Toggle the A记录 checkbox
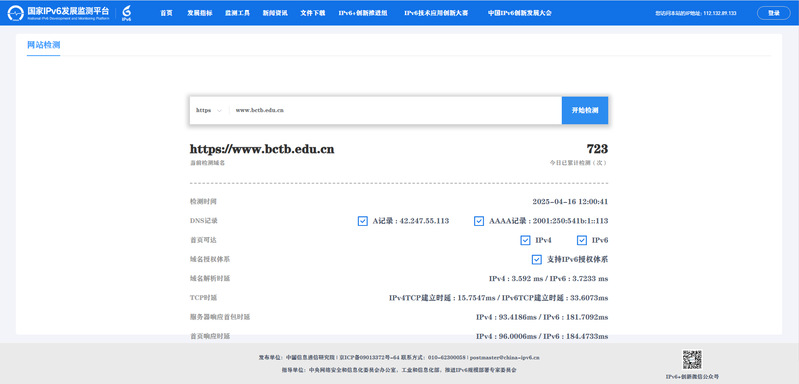The width and height of the screenshot is (799, 384). tap(363, 221)
